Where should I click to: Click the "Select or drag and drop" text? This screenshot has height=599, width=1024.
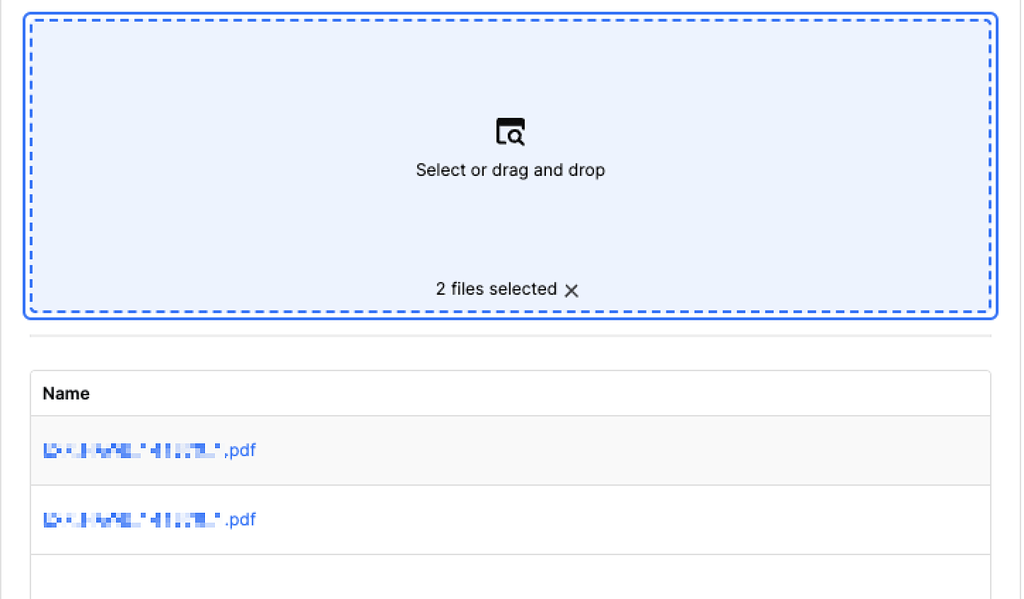510,170
